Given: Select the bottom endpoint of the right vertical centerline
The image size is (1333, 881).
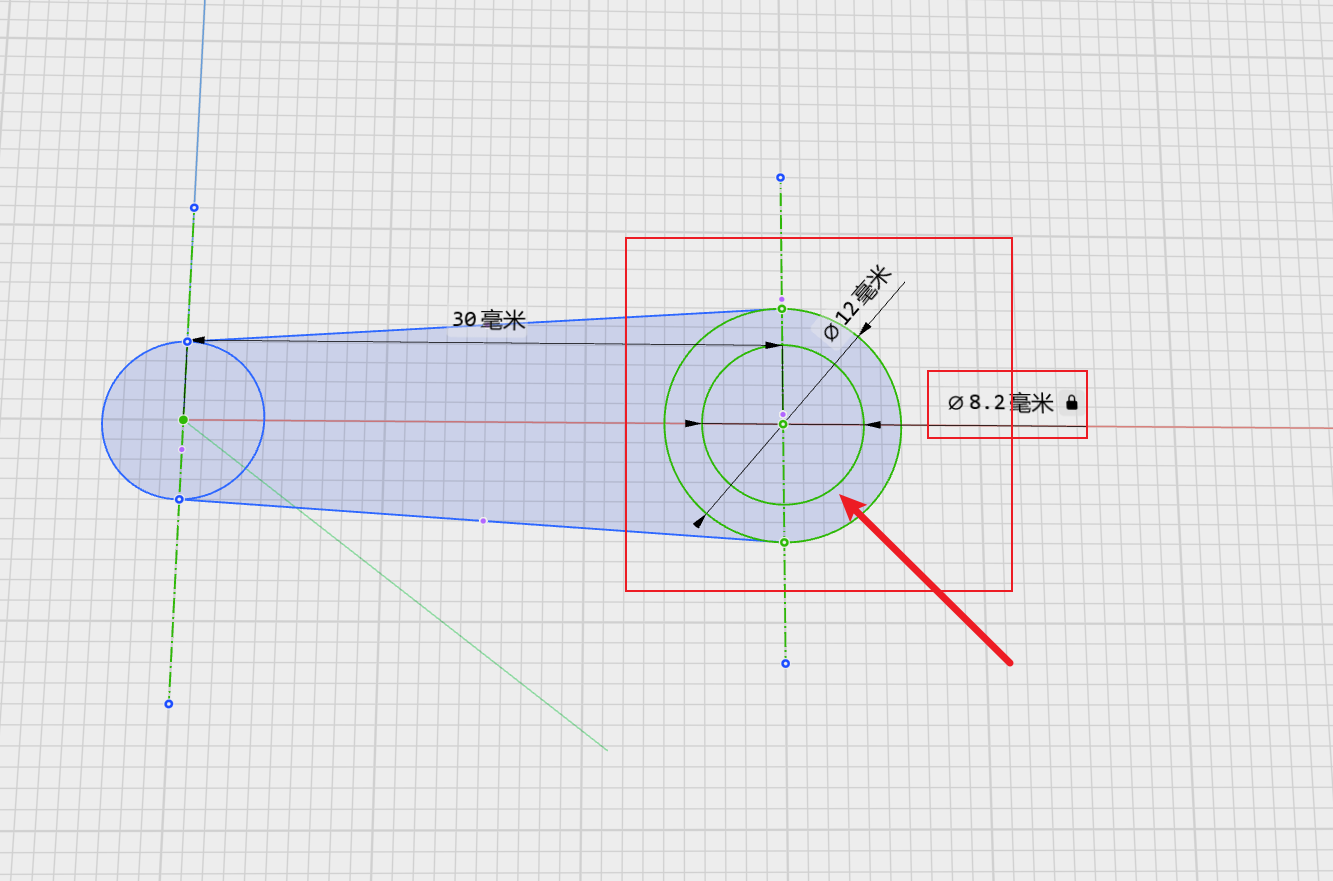Looking at the screenshot, I should pos(785,663).
